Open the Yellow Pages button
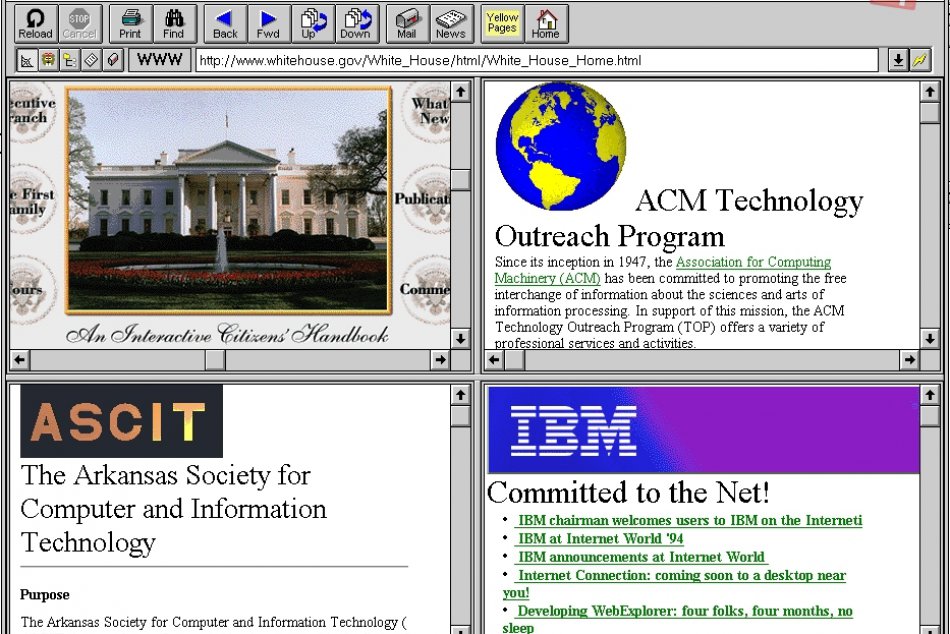 point(502,24)
